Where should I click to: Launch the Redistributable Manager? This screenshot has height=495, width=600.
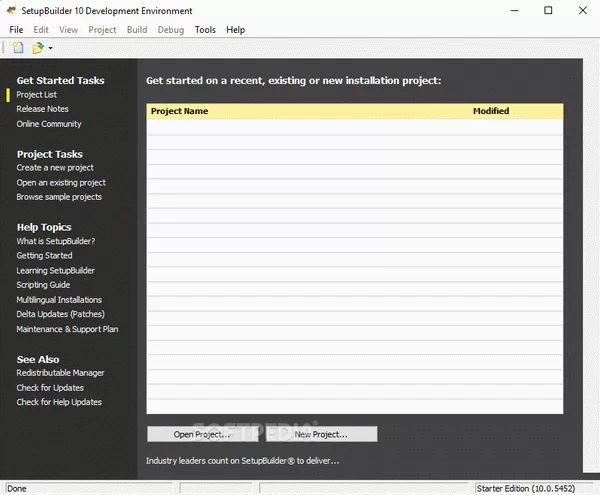click(x=60, y=373)
